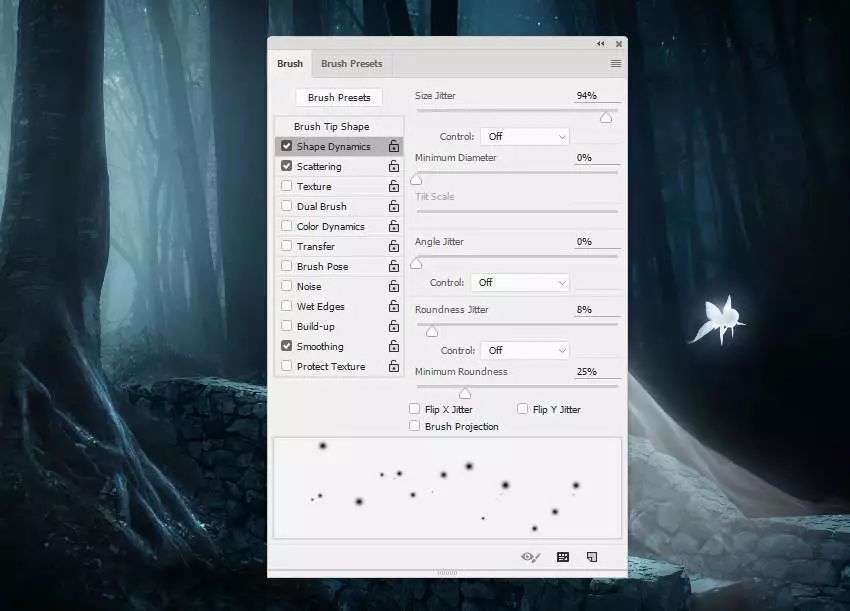Collapse the panel with the double-arrow icon
850x611 pixels.
[x=601, y=44]
